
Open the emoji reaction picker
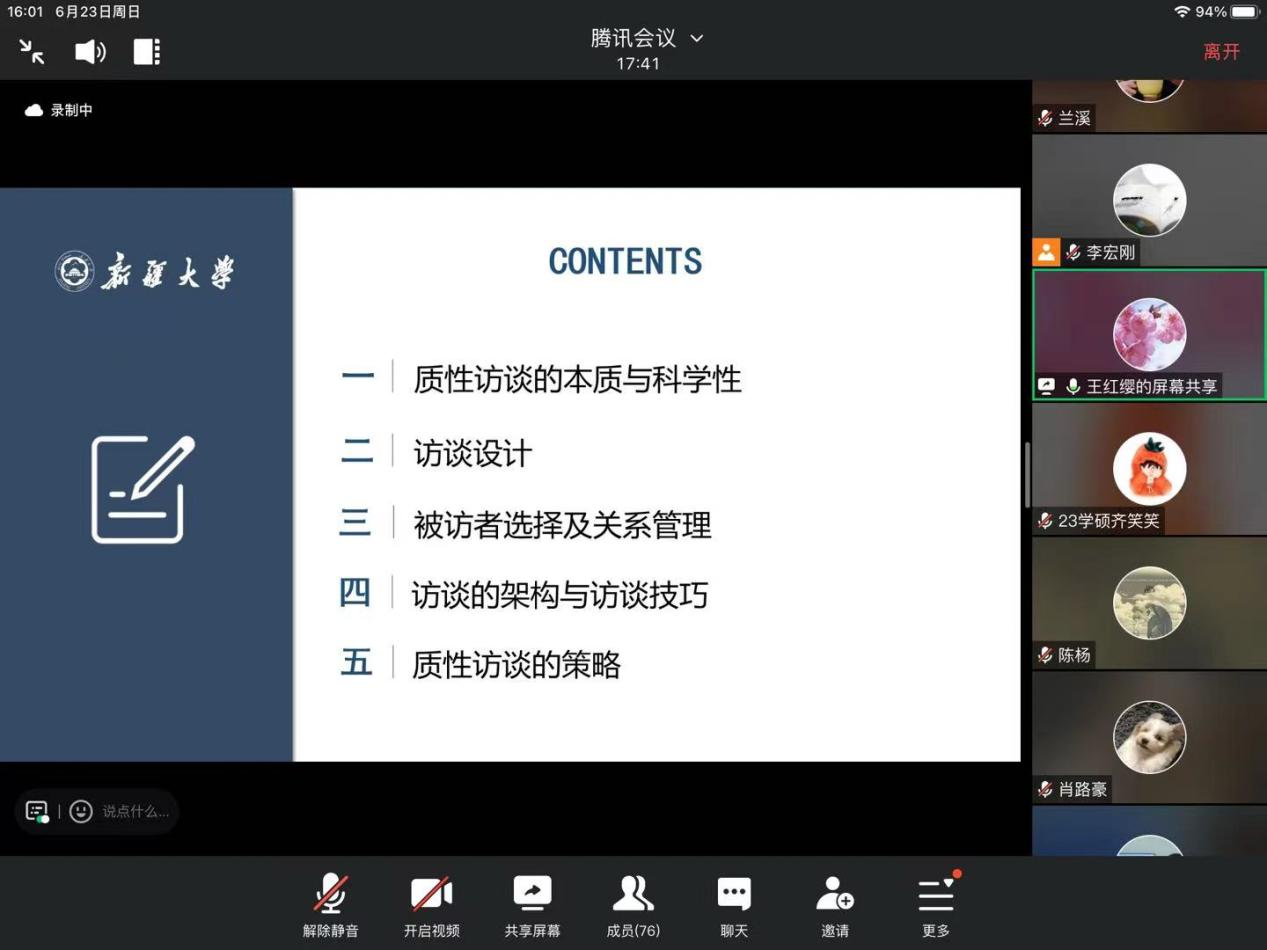coord(82,811)
